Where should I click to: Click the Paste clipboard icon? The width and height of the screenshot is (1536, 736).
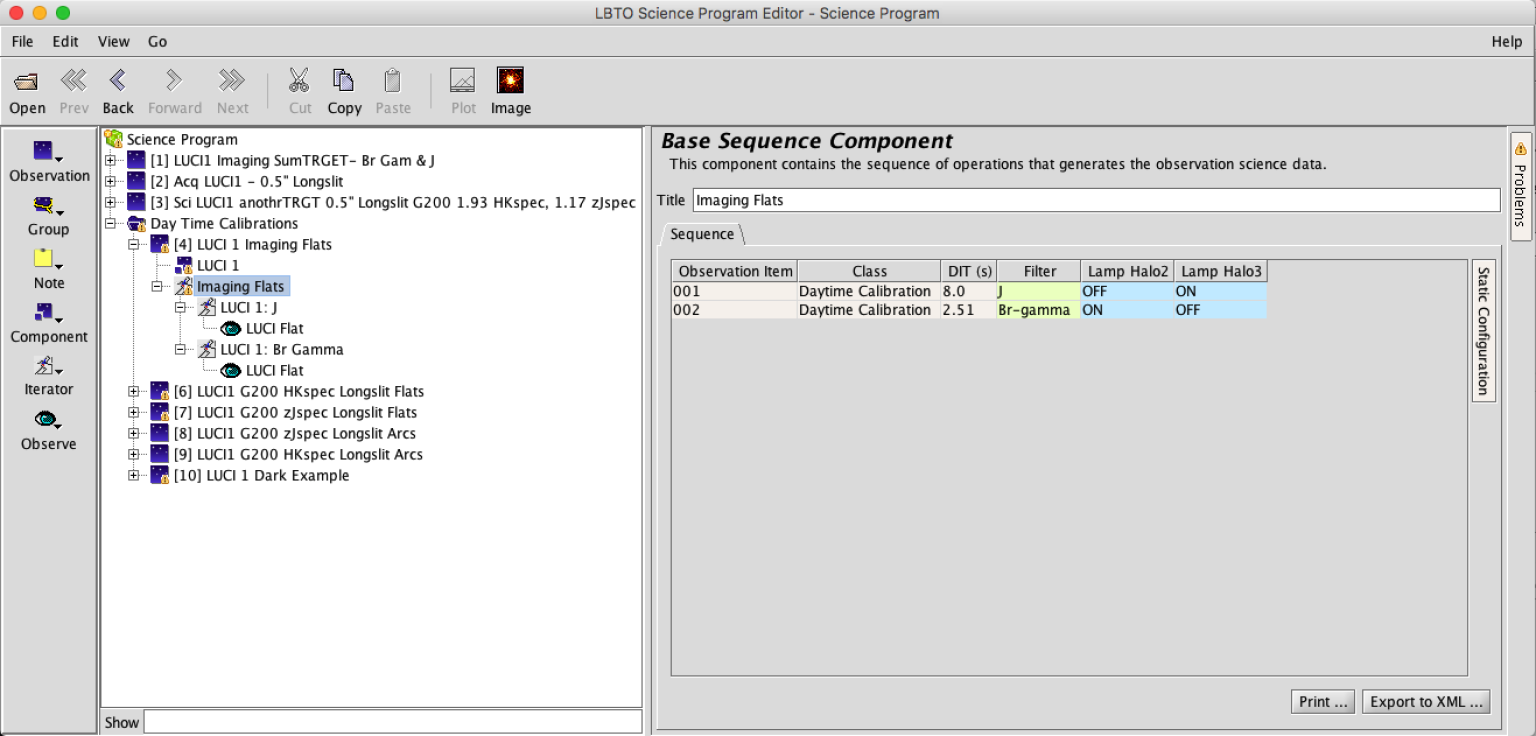pyautogui.click(x=393, y=80)
